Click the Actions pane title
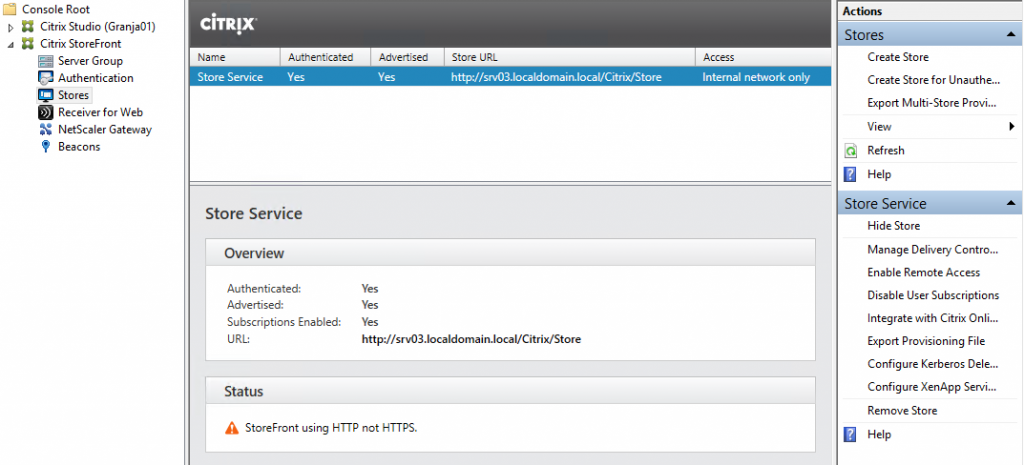1024x465 pixels. pos(862,11)
